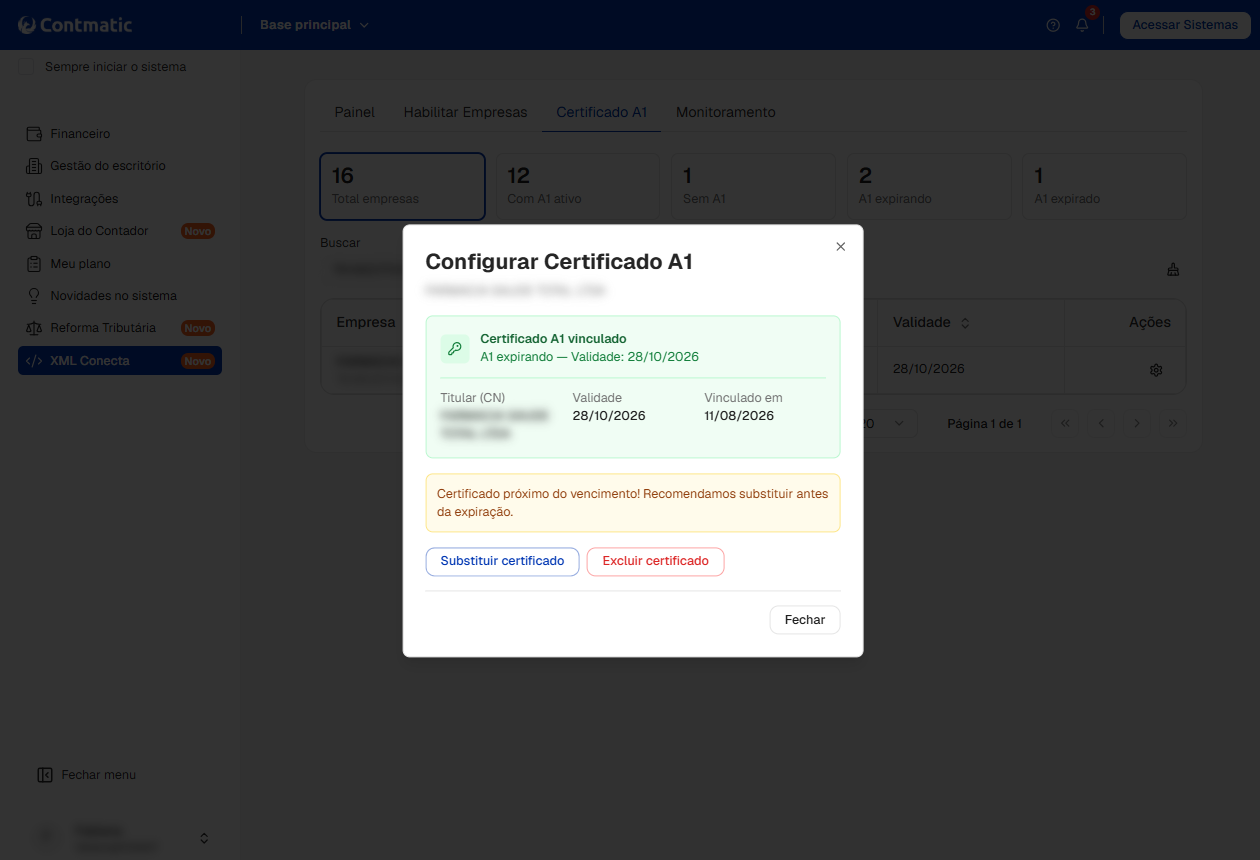Click the Financeiro wallet icon

[x=33, y=134]
